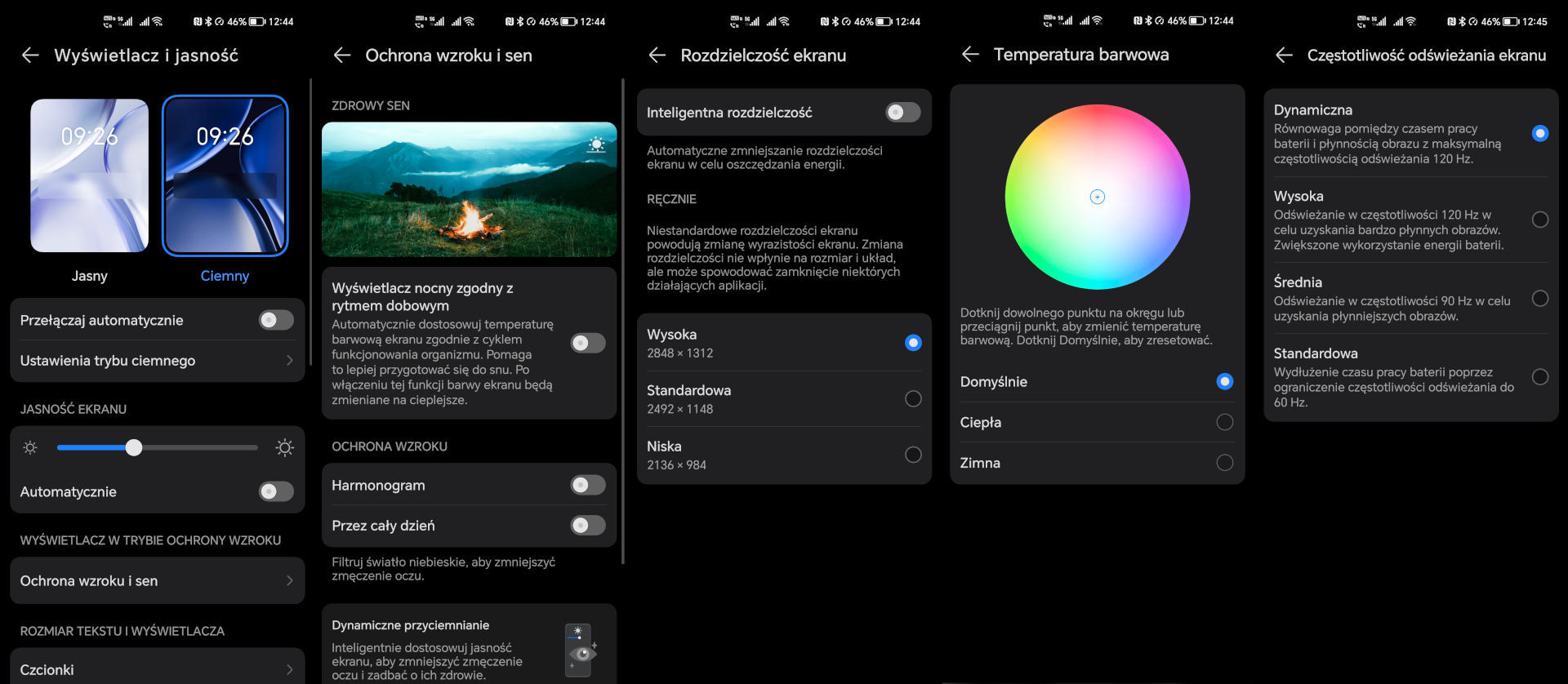This screenshot has height=684, width=1568.
Task: Tap the high brightness sun icon
Action: pos(284,447)
